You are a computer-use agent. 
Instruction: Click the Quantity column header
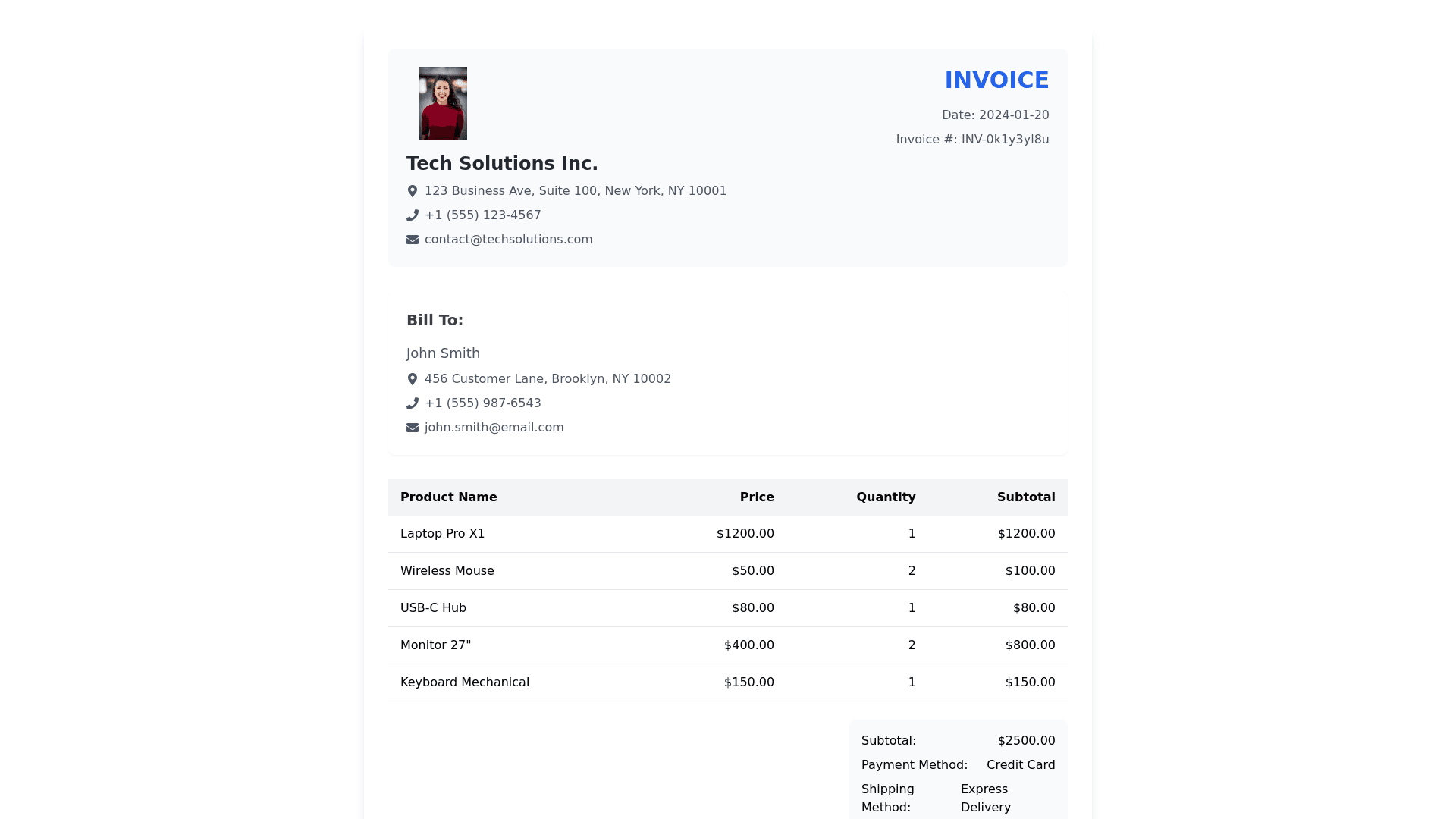coord(885,497)
